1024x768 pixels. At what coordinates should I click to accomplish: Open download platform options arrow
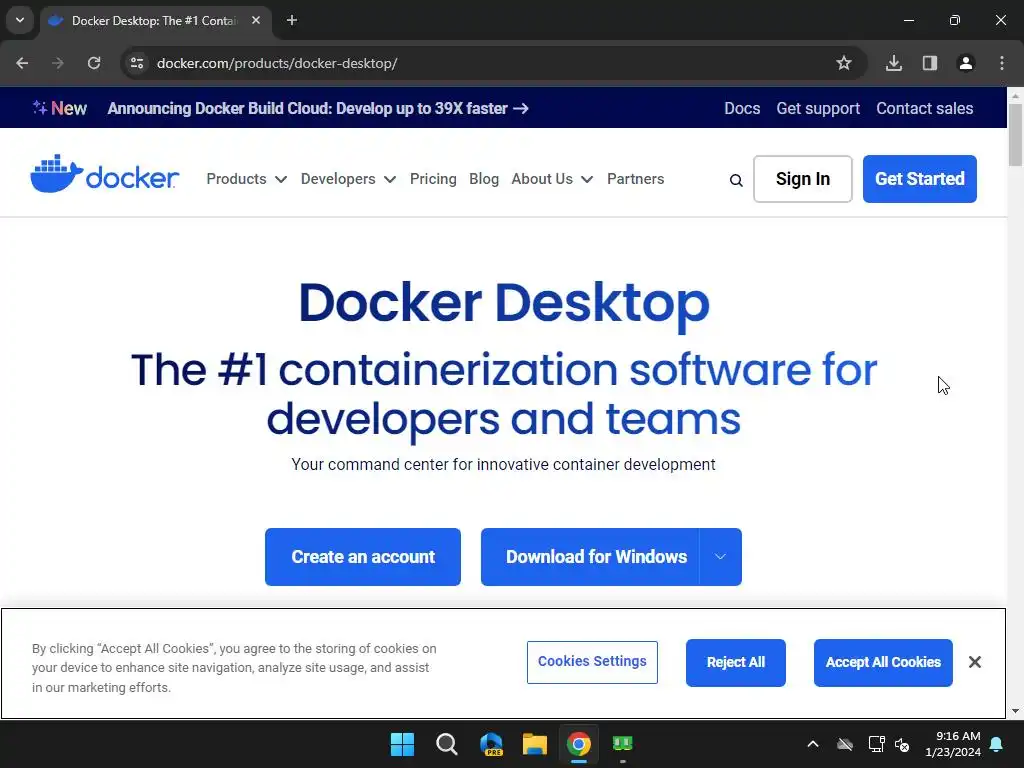pyautogui.click(x=720, y=557)
